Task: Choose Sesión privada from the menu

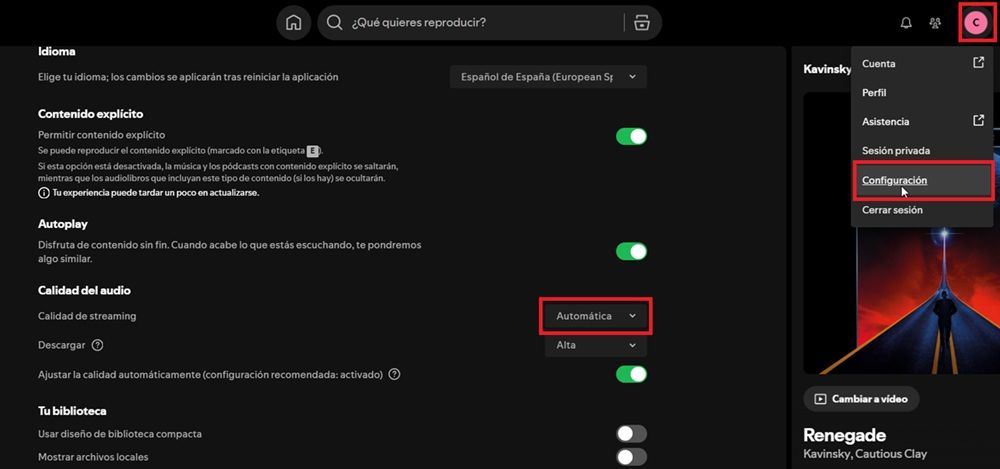Action: 896,150
